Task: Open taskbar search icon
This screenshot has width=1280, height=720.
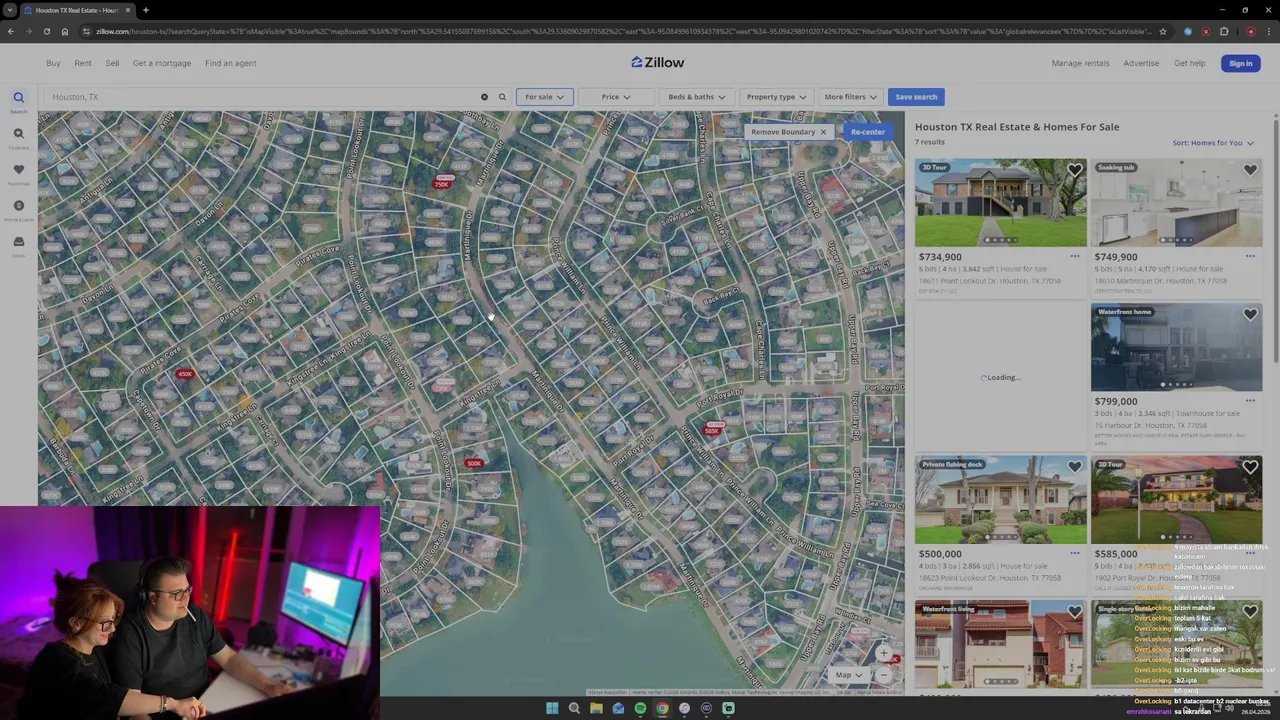Action: click(x=574, y=708)
